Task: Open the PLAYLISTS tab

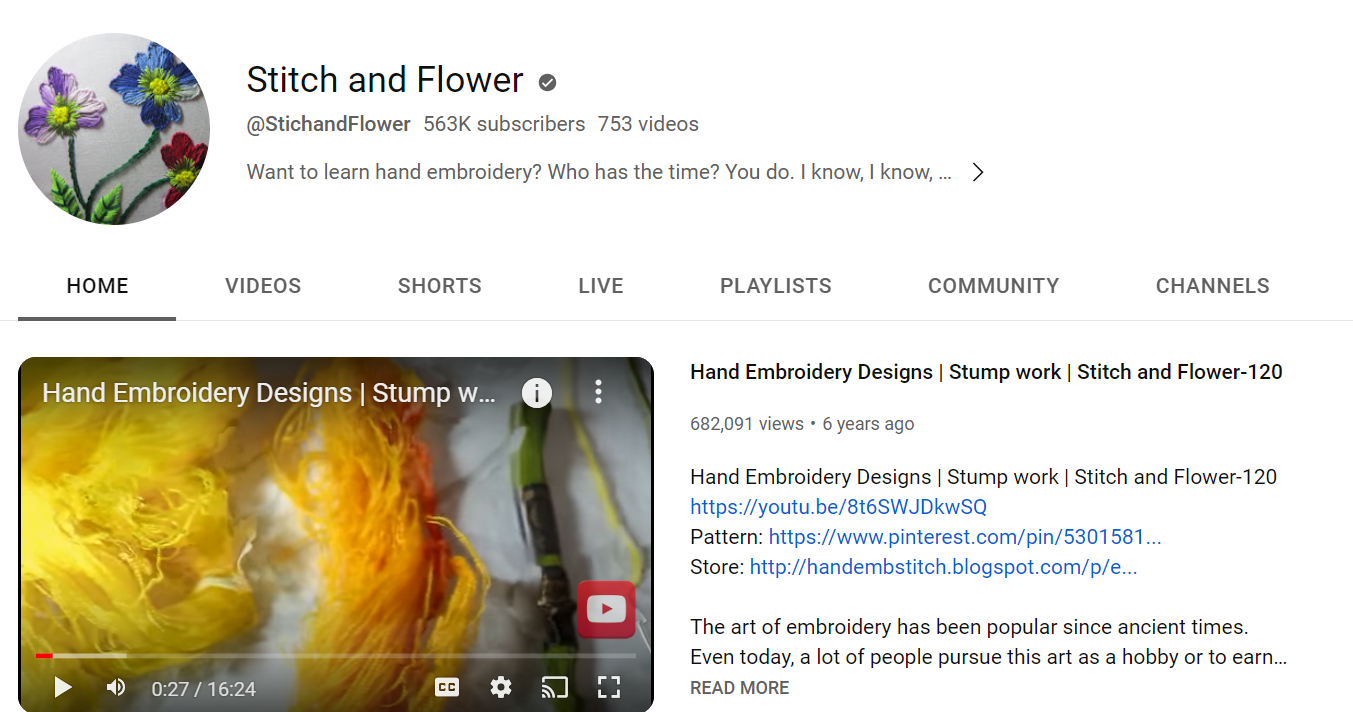Action: [776, 286]
